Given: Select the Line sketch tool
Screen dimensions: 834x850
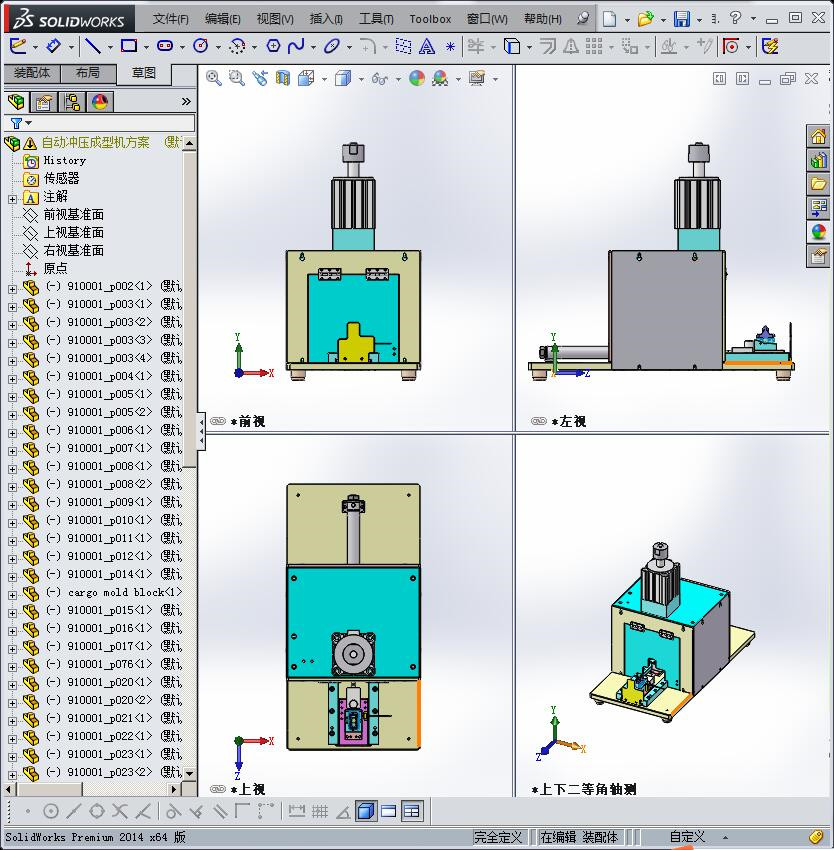Looking at the screenshot, I should 93,46.
